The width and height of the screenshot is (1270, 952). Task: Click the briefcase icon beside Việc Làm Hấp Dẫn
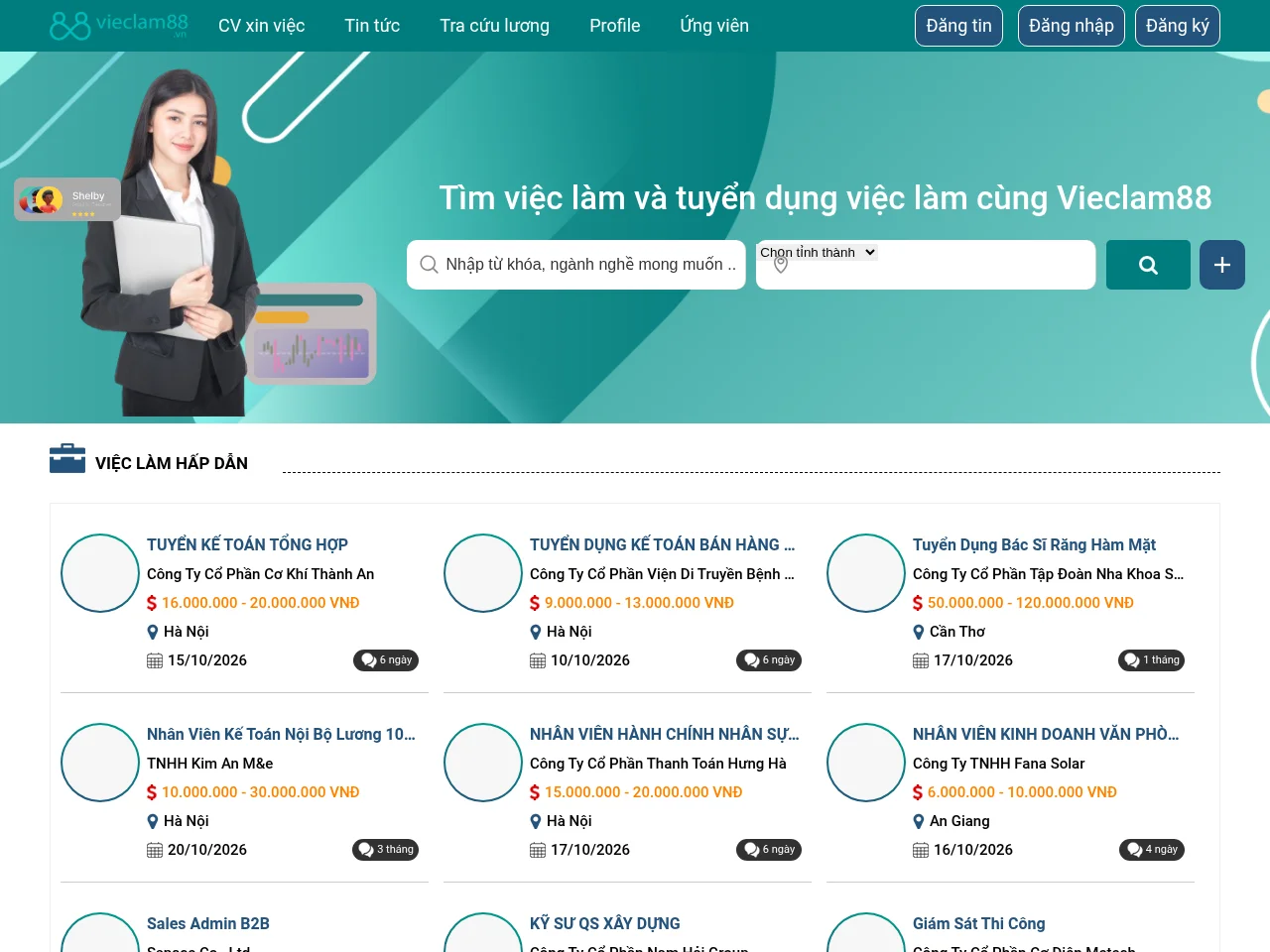click(x=67, y=458)
